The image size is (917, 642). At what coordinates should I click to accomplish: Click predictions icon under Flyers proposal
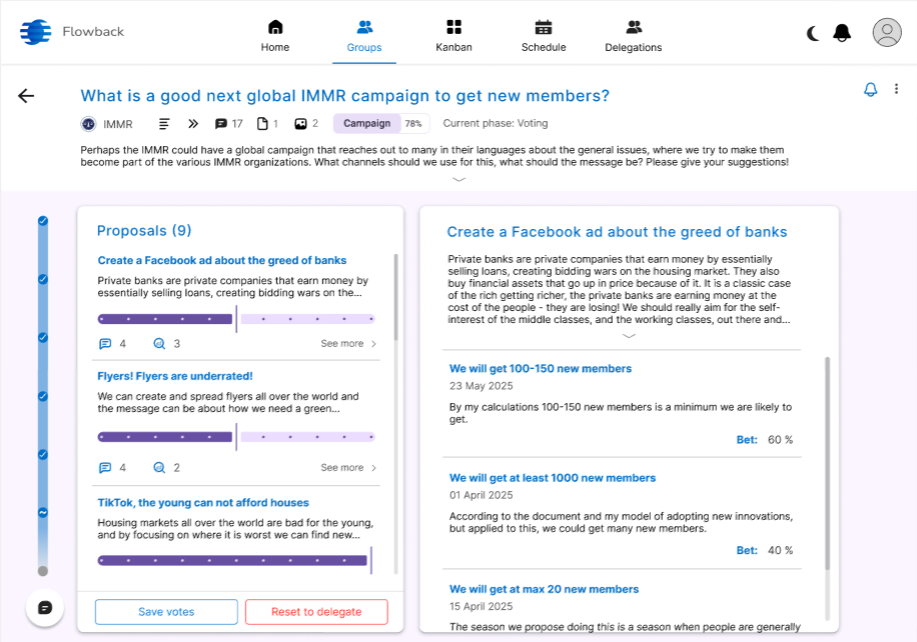[159, 467]
